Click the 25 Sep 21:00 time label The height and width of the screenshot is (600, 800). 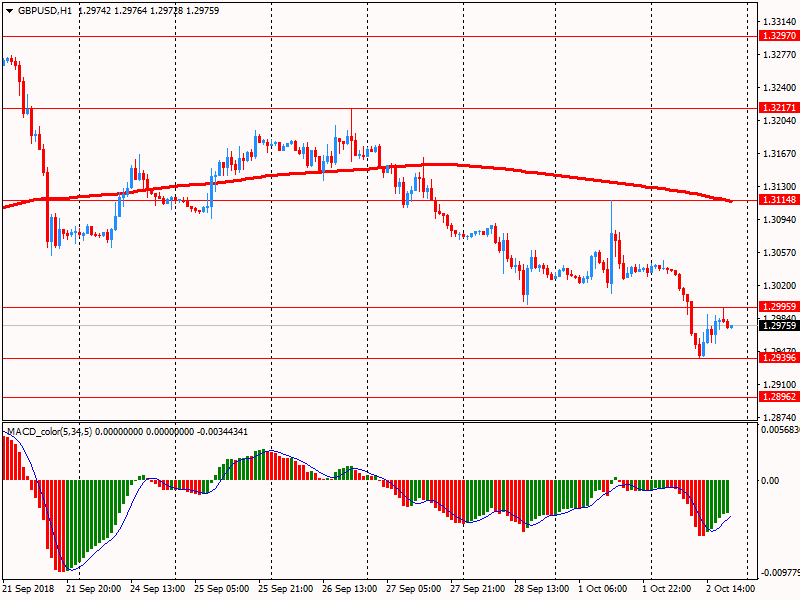pos(286,589)
